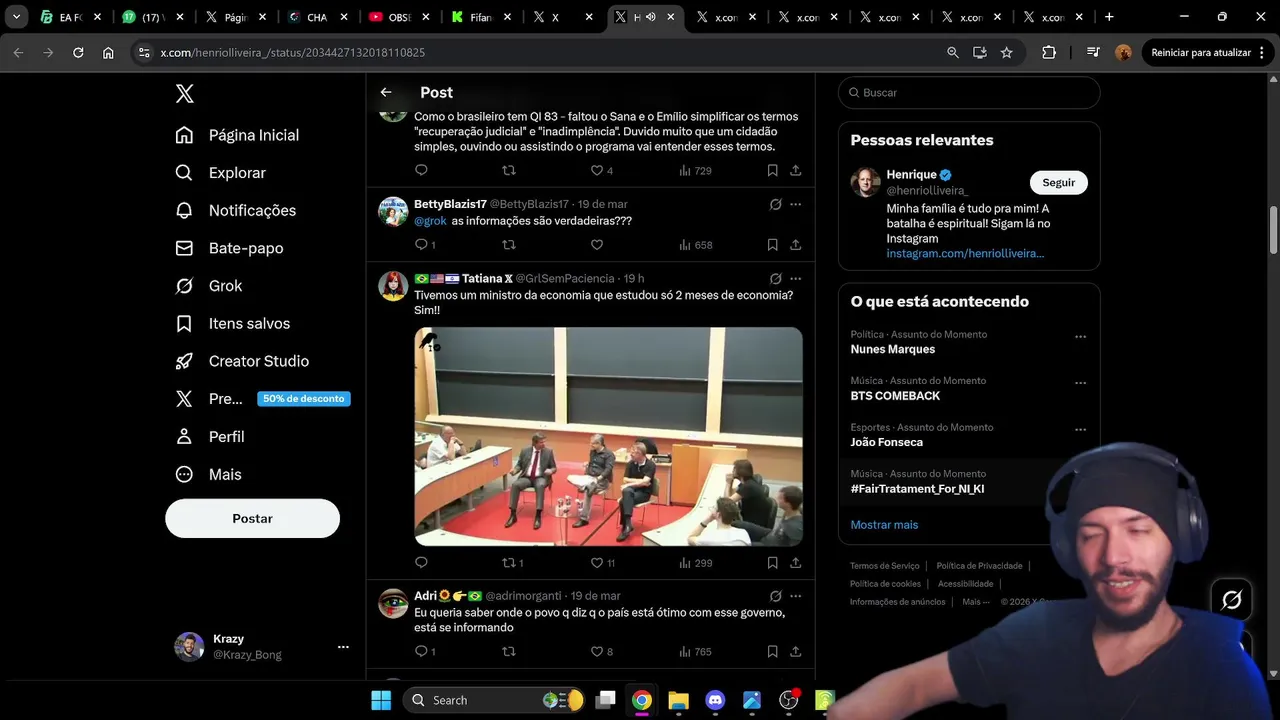Open options for Nunes Marques trend
Image resolution: width=1280 pixels, height=720 pixels.
tap(1080, 337)
